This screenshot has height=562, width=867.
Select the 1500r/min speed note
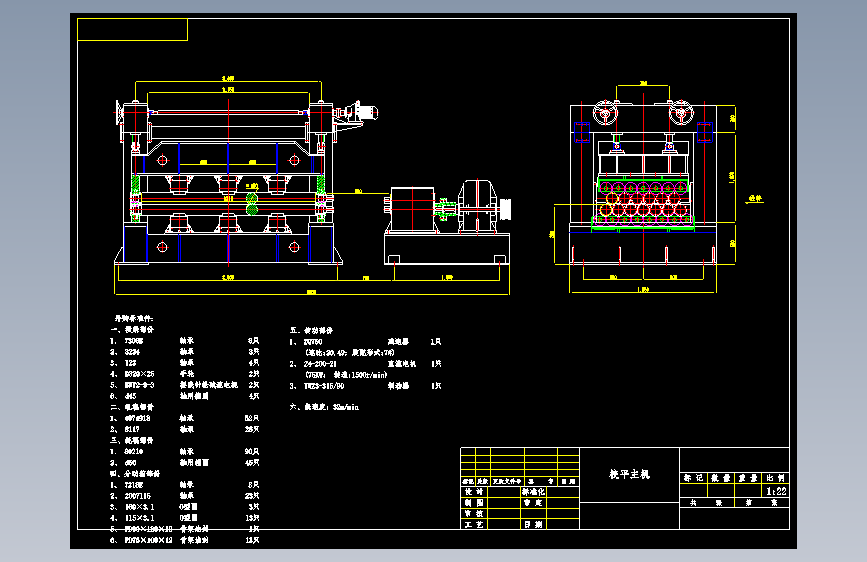click(x=347, y=375)
